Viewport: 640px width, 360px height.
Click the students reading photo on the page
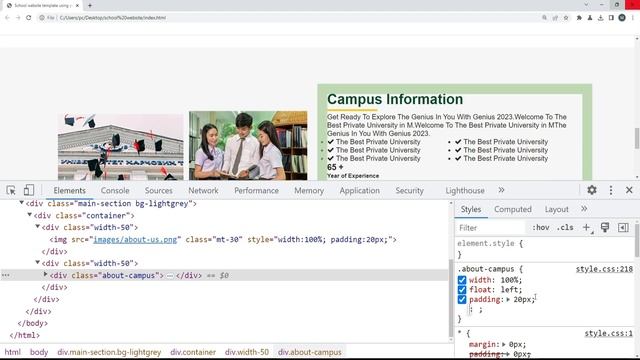[248, 145]
